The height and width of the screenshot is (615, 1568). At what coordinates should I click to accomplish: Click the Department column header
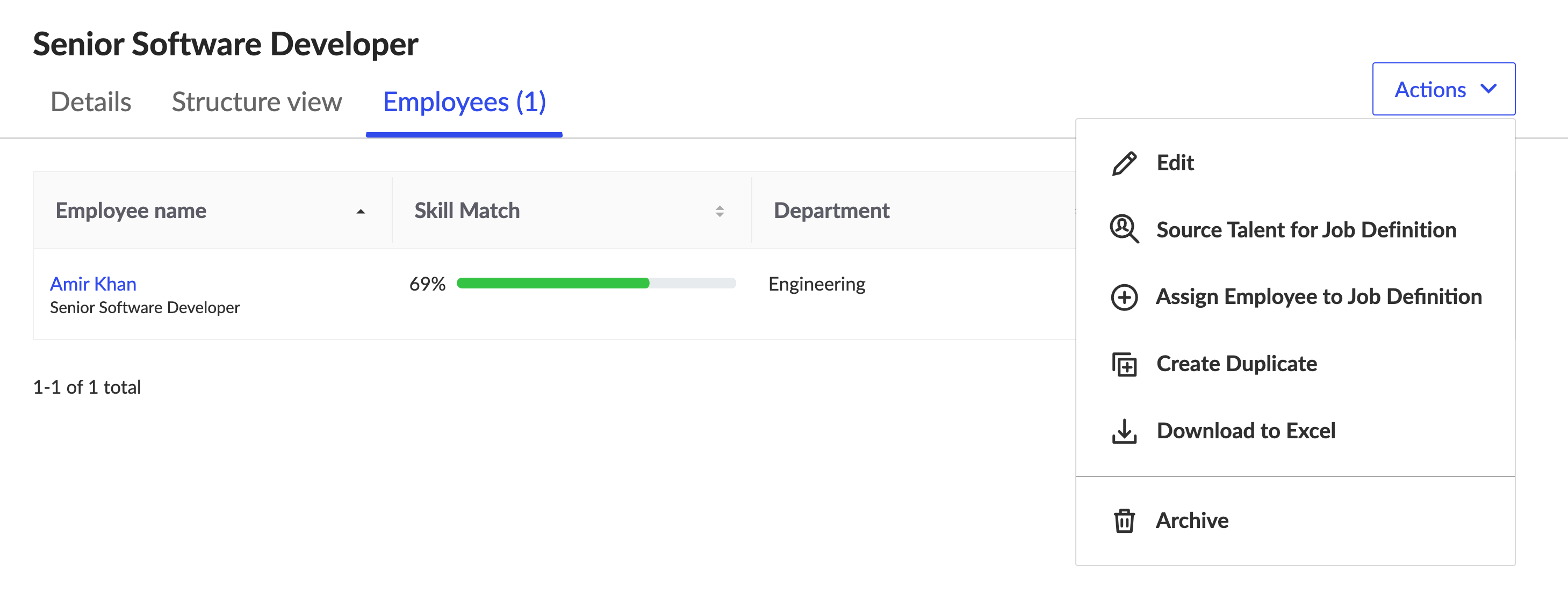(831, 211)
